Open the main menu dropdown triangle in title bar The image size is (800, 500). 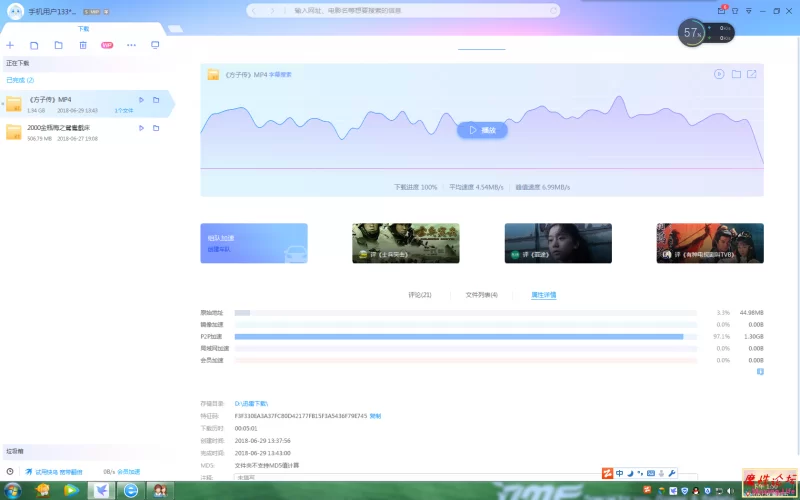(749, 11)
